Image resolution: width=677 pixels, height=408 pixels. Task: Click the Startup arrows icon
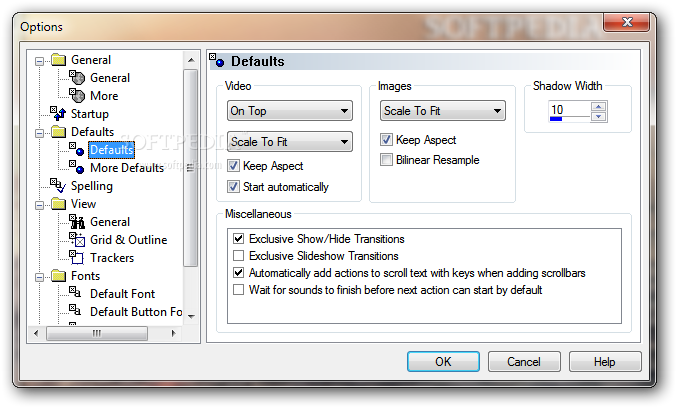58,114
